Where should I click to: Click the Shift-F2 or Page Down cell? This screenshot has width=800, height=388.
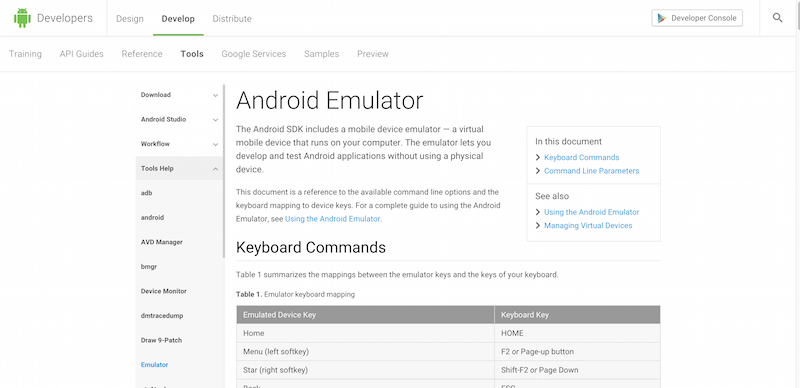(578, 370)
